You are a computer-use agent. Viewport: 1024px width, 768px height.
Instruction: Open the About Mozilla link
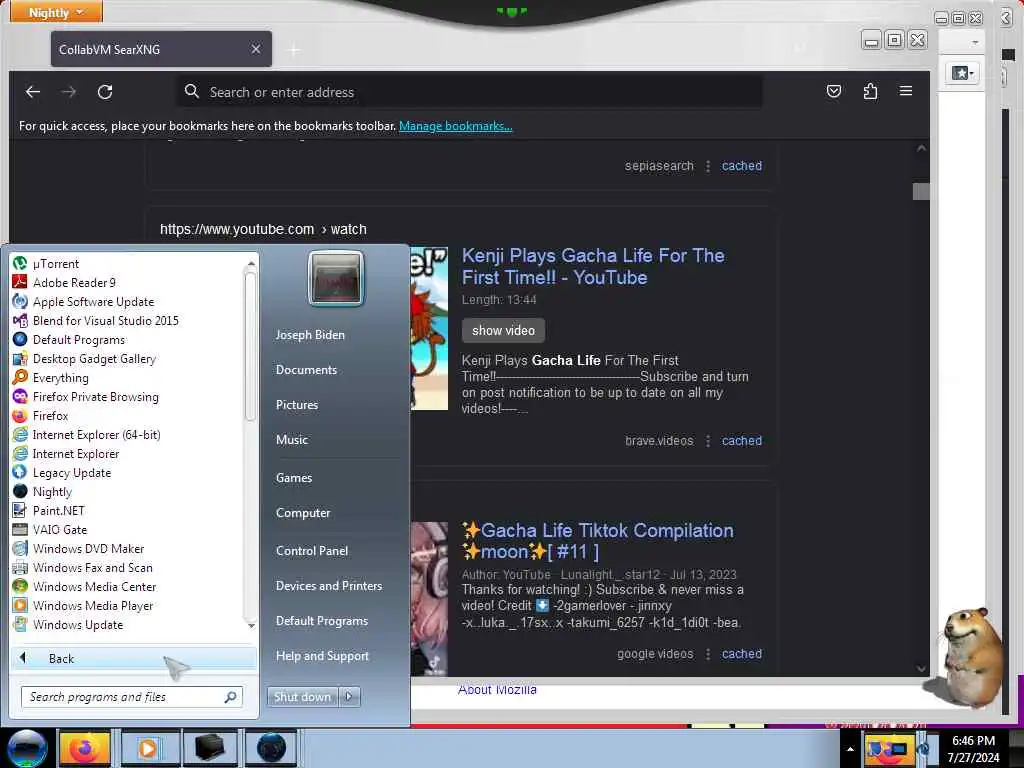coord(497,690)
